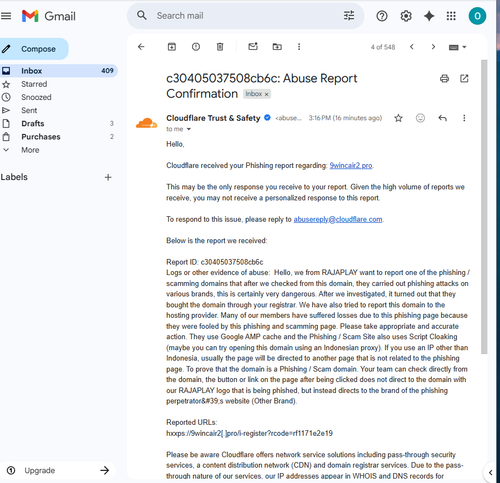Open the input tools dropdown
500x483 pixels.
coord(457,47)
